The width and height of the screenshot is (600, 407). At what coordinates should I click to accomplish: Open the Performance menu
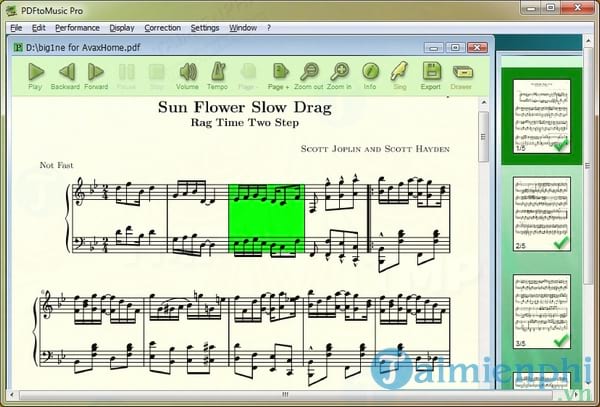(x=77, y=28)
